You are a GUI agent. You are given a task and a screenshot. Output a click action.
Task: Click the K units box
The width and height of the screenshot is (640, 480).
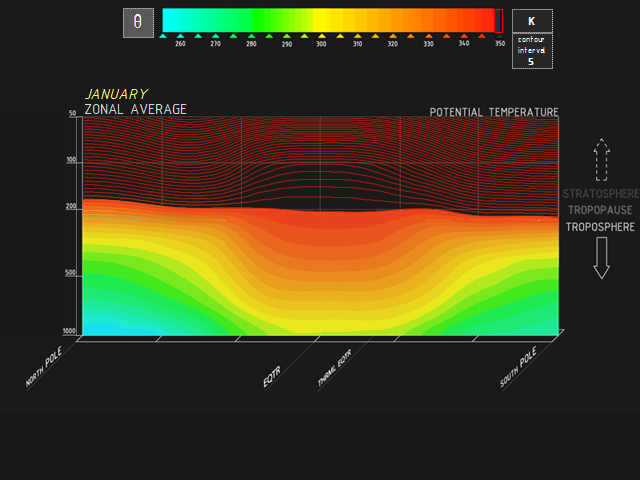532,21
